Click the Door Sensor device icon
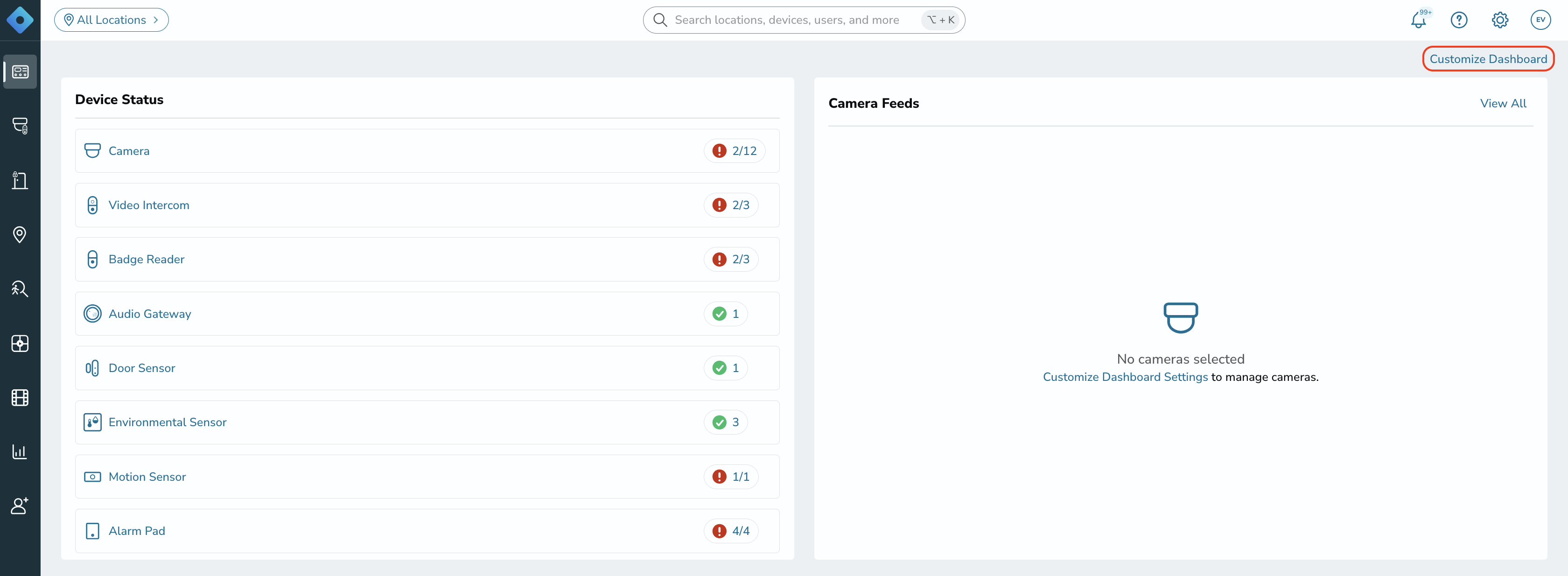Image resolution: width=1568 pixels, height=576 pixels. [x=92, y=368]
